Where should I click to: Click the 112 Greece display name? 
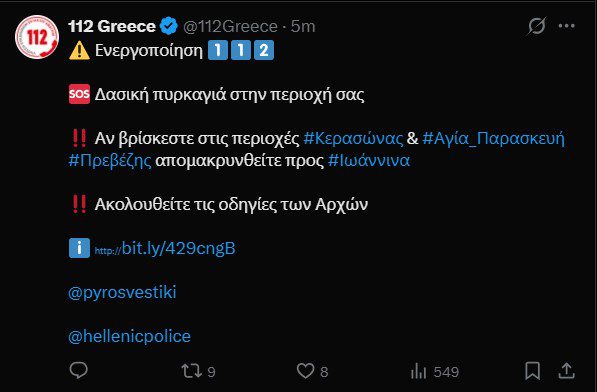coord(112,26)
